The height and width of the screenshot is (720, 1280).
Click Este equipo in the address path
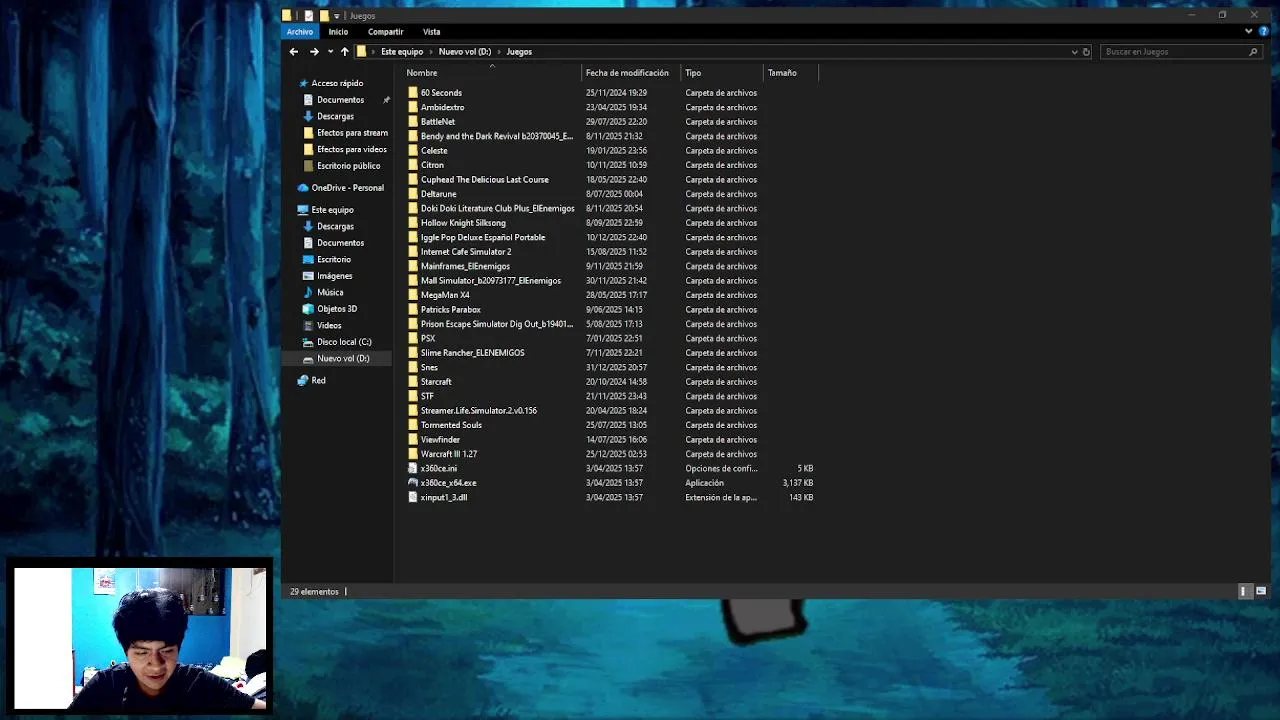pyautogui.click(x=402, y=52)
